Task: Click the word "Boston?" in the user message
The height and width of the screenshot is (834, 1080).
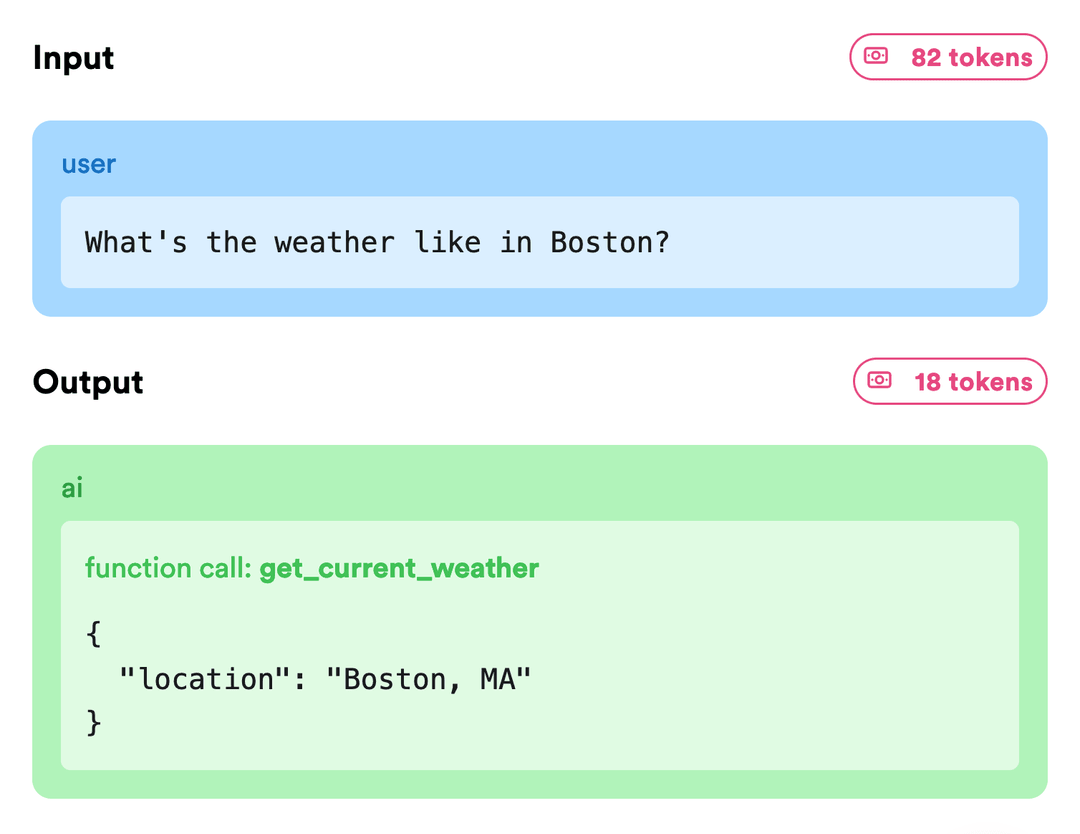Action: click(610, 242)
